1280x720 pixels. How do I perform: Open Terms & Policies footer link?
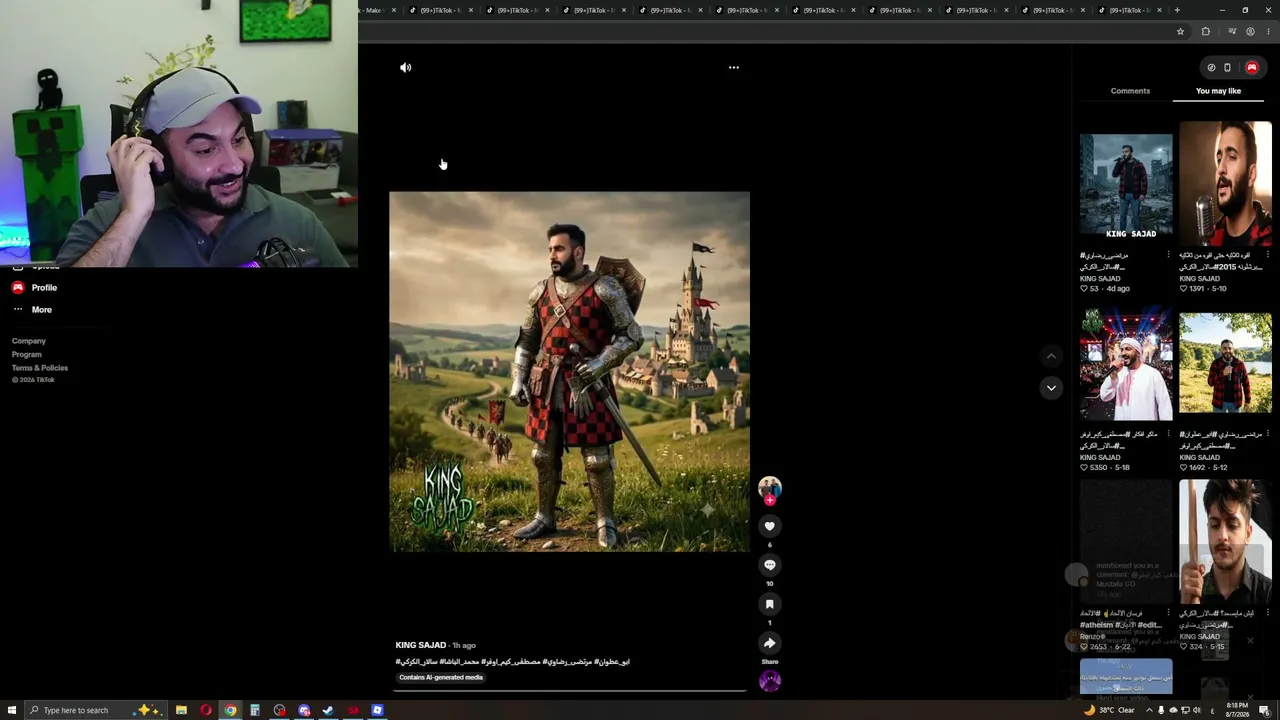[x=40, y=368]
